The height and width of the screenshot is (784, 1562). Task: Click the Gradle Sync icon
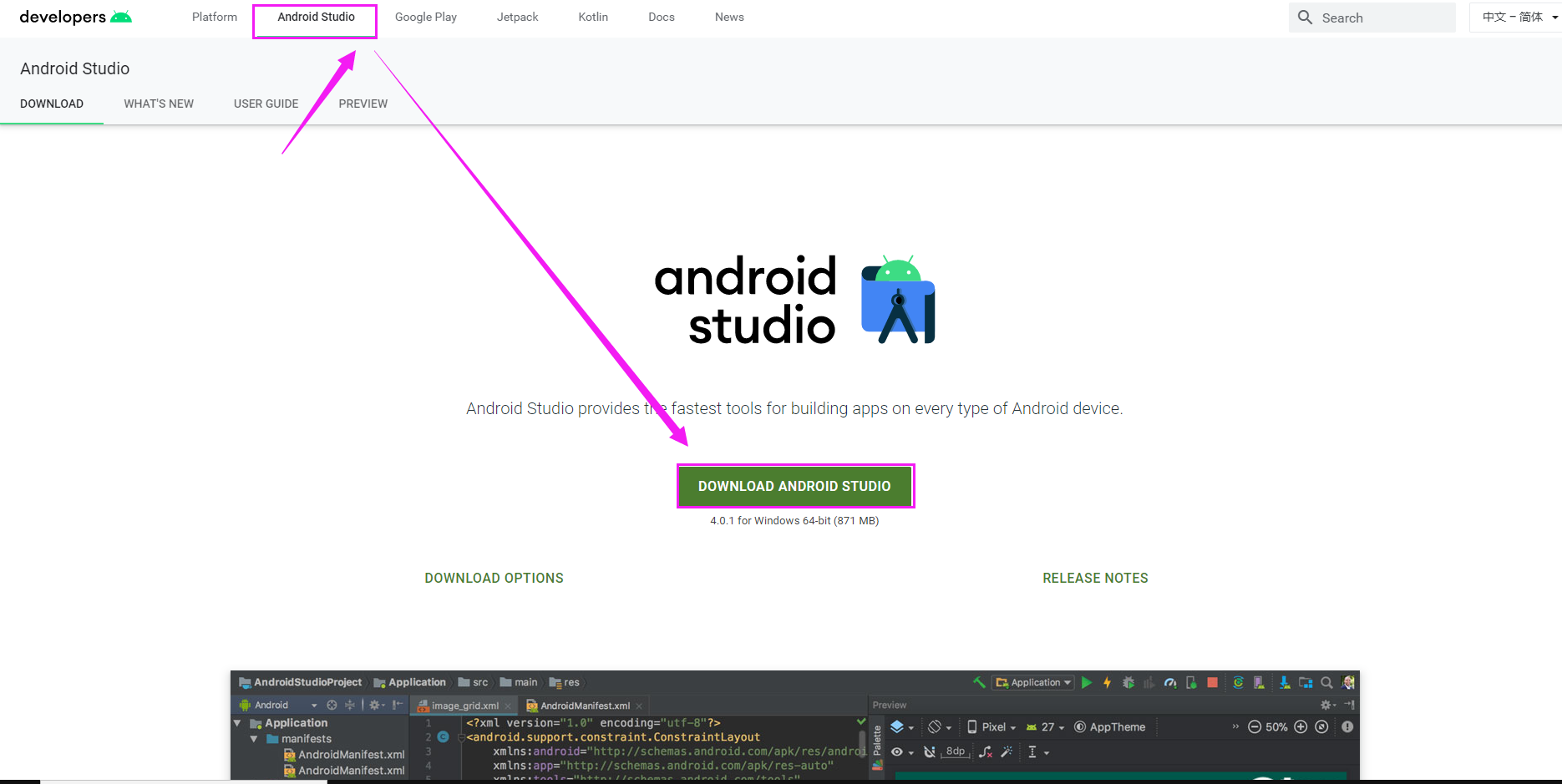point(1238,682)
